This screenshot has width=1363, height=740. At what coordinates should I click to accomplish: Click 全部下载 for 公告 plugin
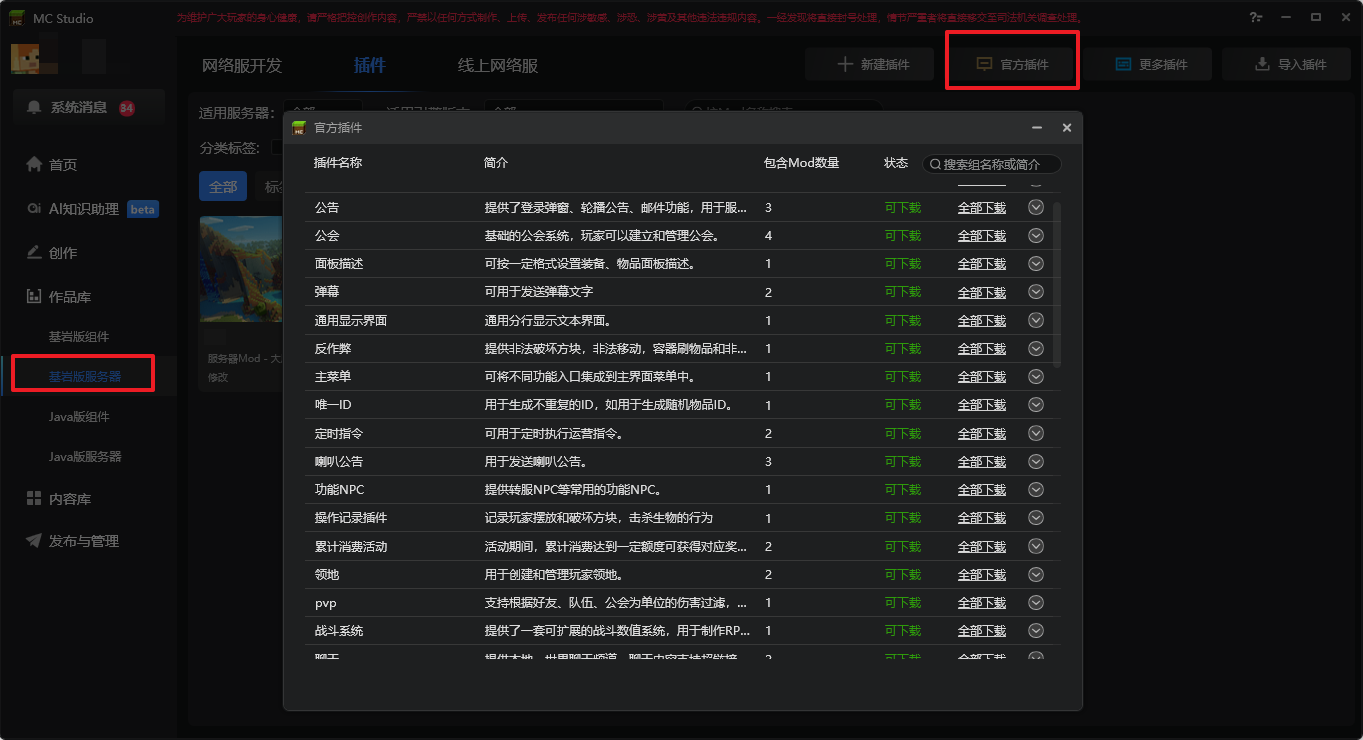click(982, 208)
